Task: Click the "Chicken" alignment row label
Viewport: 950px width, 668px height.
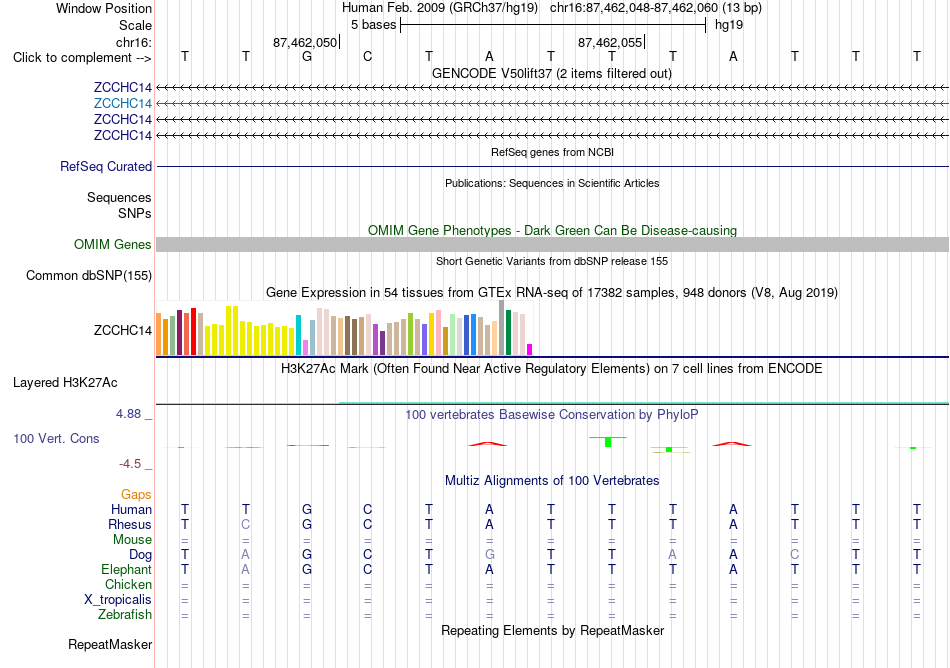Action: click(x=128, y=584)
